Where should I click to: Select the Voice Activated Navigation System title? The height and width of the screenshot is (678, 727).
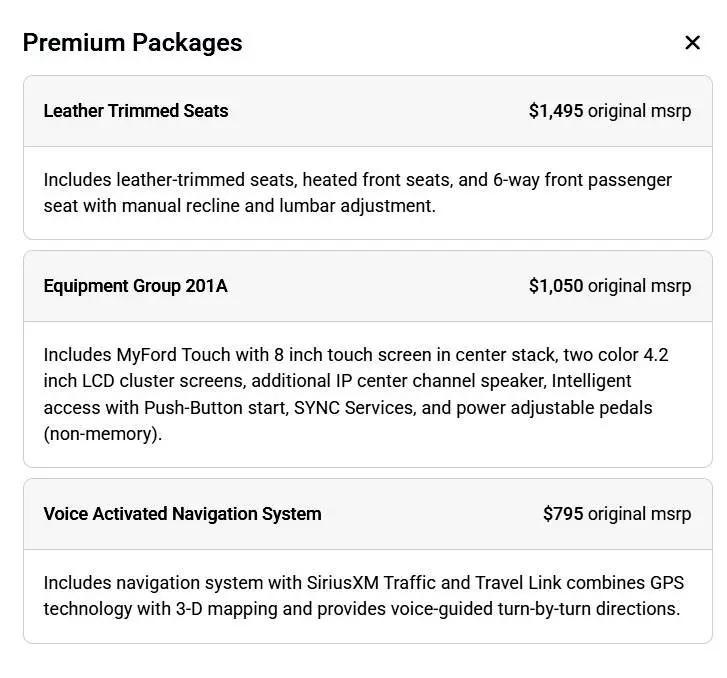182,514
